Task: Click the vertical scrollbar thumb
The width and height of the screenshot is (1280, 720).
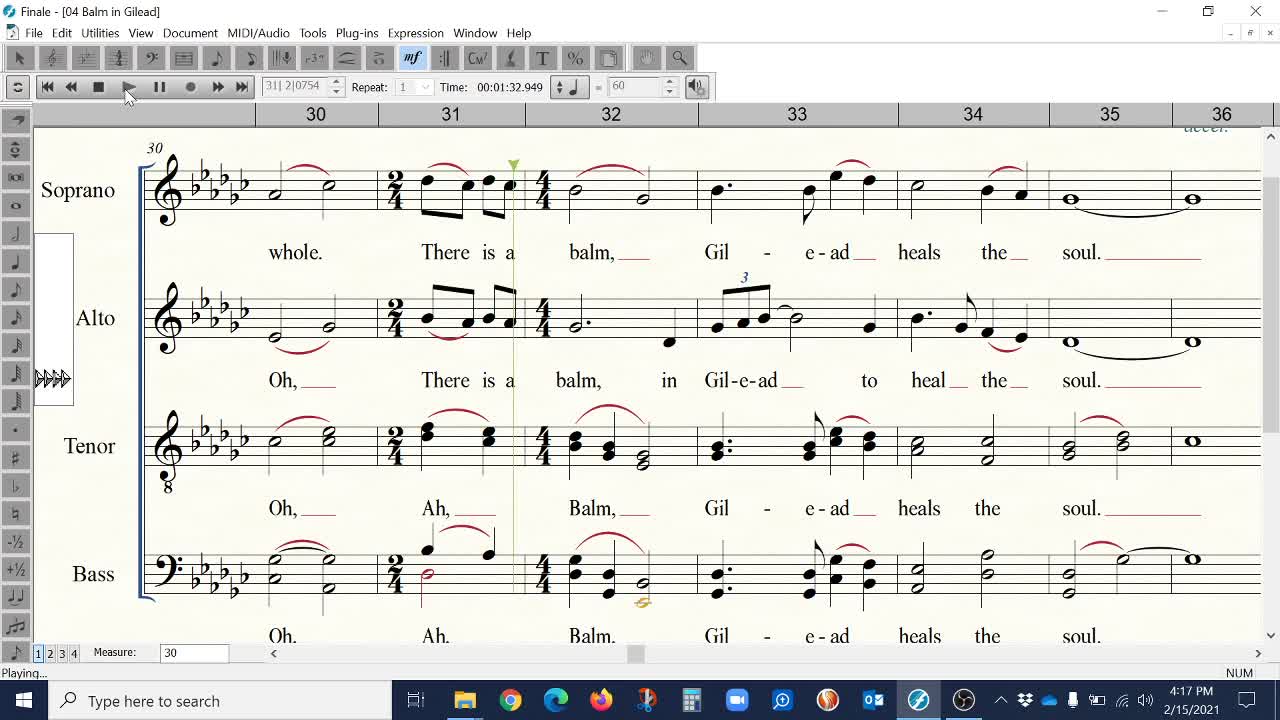Action: click(x=1271, y=307)
